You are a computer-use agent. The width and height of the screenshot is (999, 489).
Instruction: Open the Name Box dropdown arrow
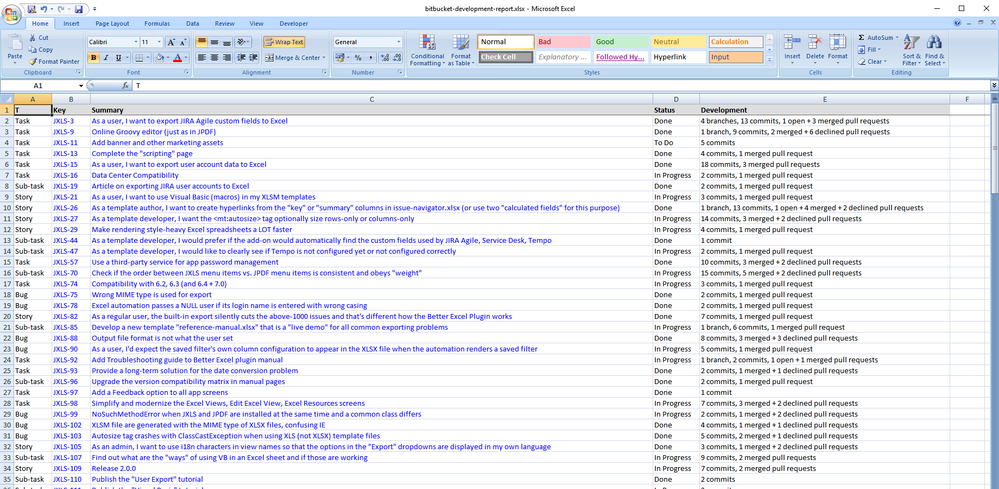pos(81,85)
